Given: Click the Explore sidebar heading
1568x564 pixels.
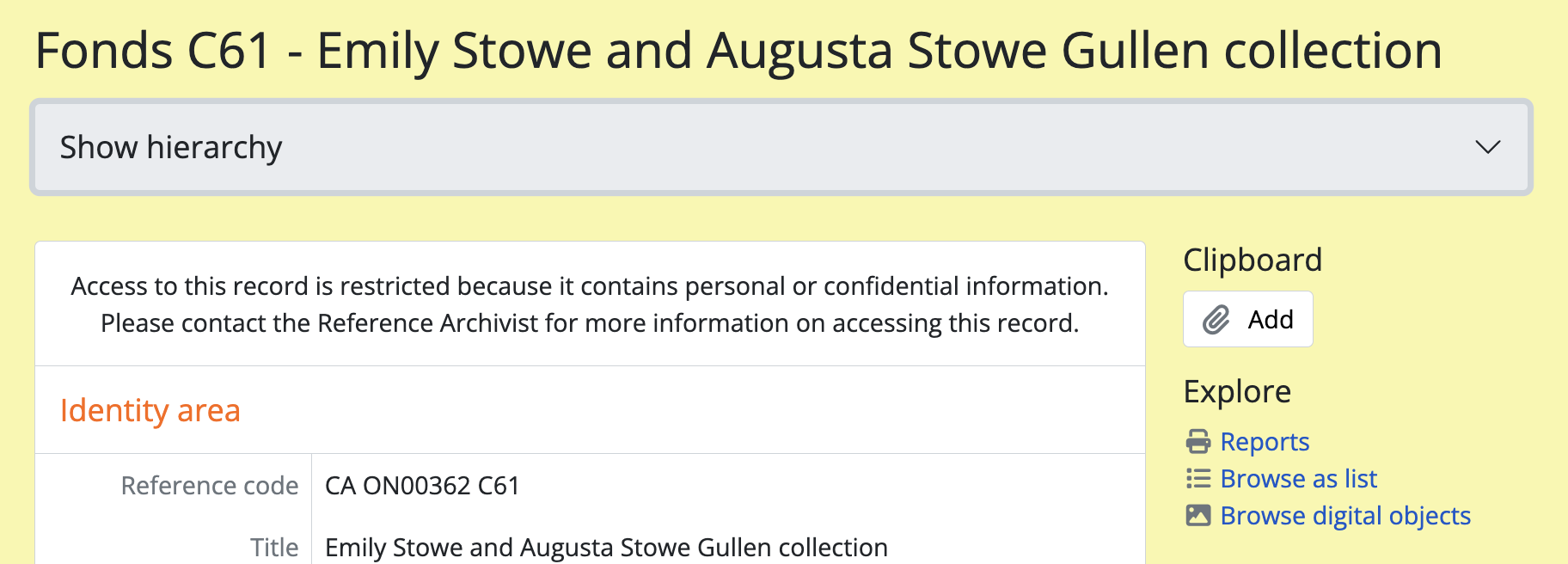Looking at the screenshot, I should coord(1236,392).
